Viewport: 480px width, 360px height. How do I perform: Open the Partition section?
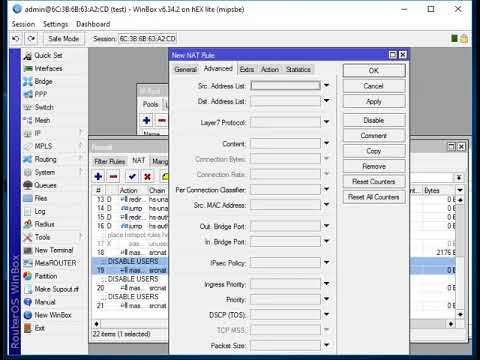[x=46, y=276]
